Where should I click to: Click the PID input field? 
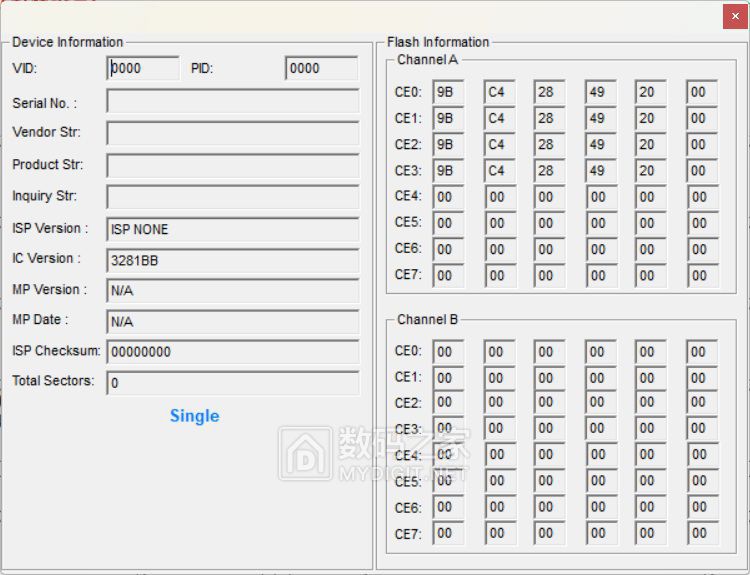[x=321, y=69]
